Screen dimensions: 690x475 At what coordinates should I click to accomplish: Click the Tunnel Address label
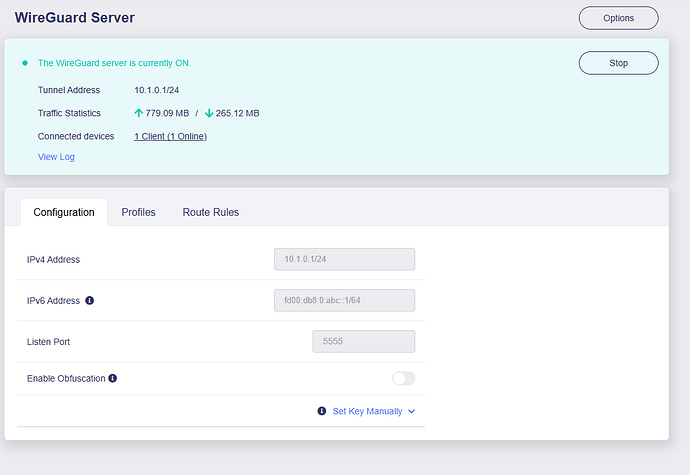click(69, 90)
